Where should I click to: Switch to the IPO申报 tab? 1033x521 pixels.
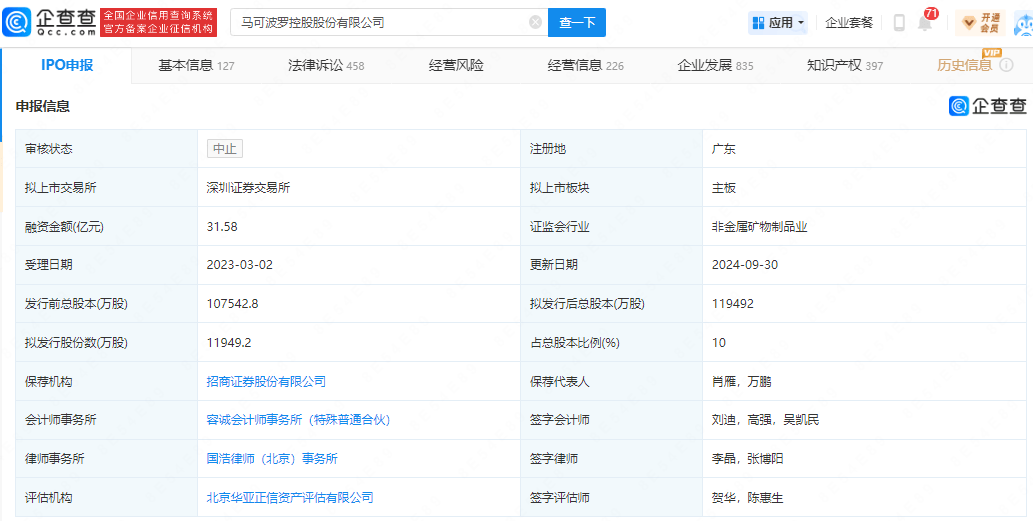[67, 65]
